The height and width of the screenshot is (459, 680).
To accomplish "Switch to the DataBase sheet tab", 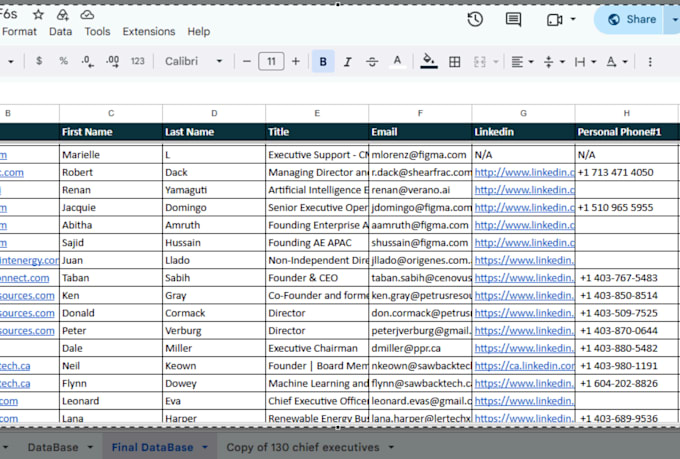I will (53, 447).
